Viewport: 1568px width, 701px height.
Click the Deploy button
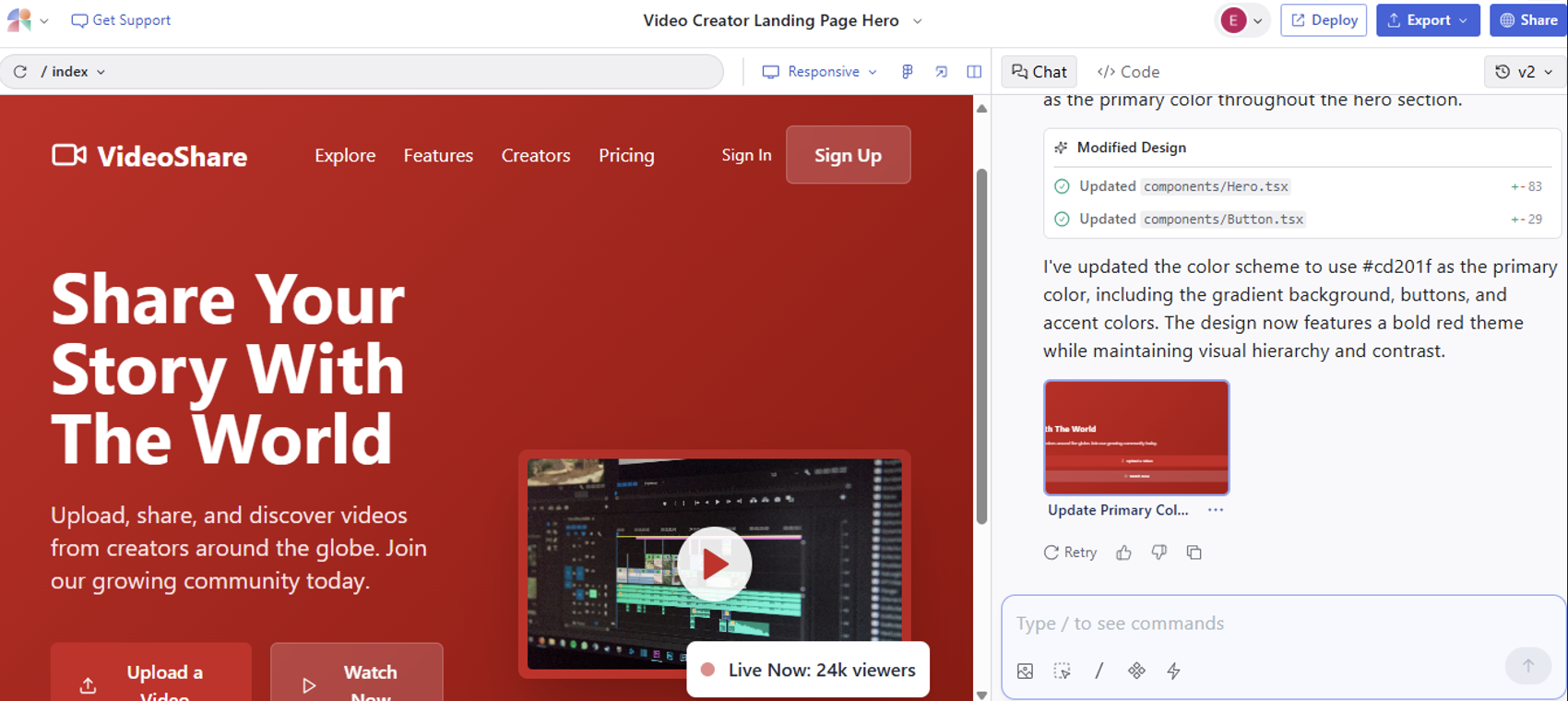point(1323,20)
